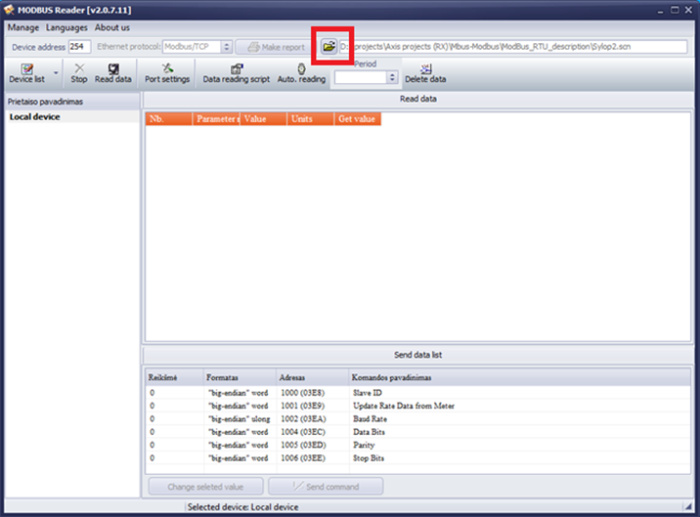
Task: Click the Send command button
Action: (326, 486)
